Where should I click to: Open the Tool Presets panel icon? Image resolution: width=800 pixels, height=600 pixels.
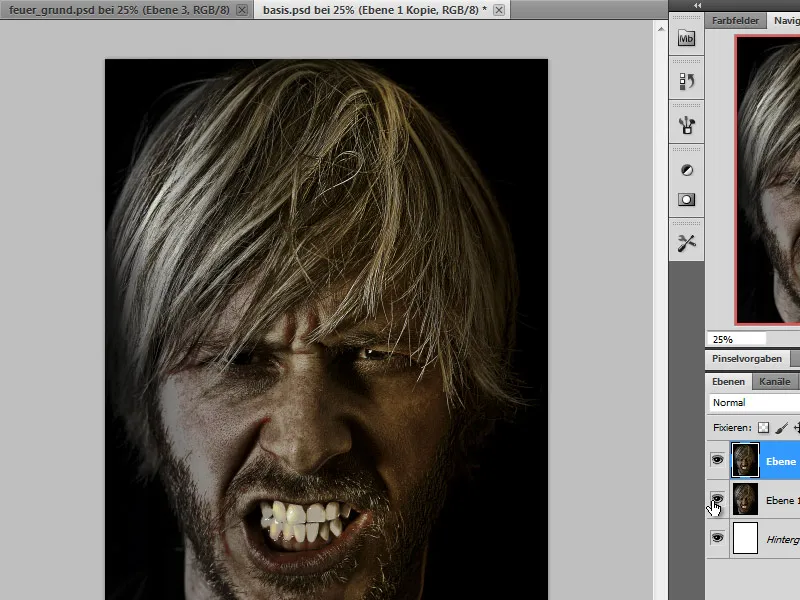pyautogui.click(x=686, y=123)
